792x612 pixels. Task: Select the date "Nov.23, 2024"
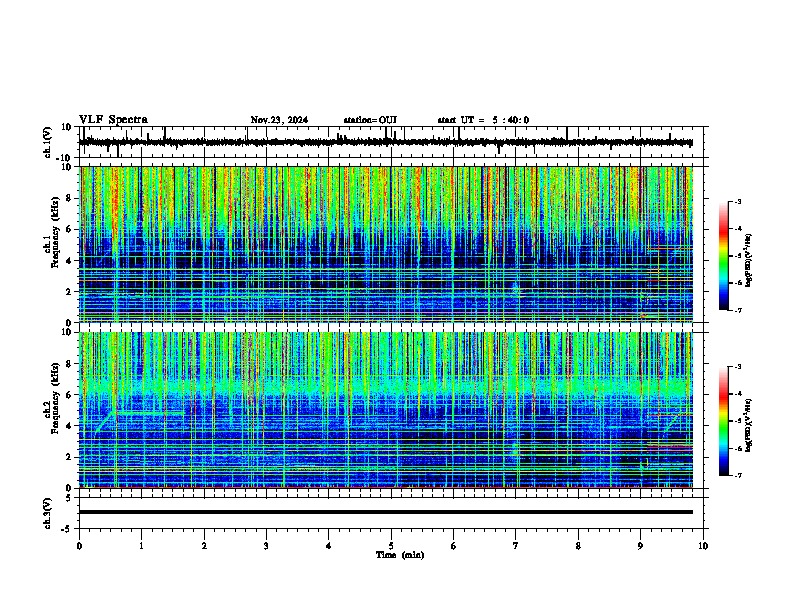point(279,120)
